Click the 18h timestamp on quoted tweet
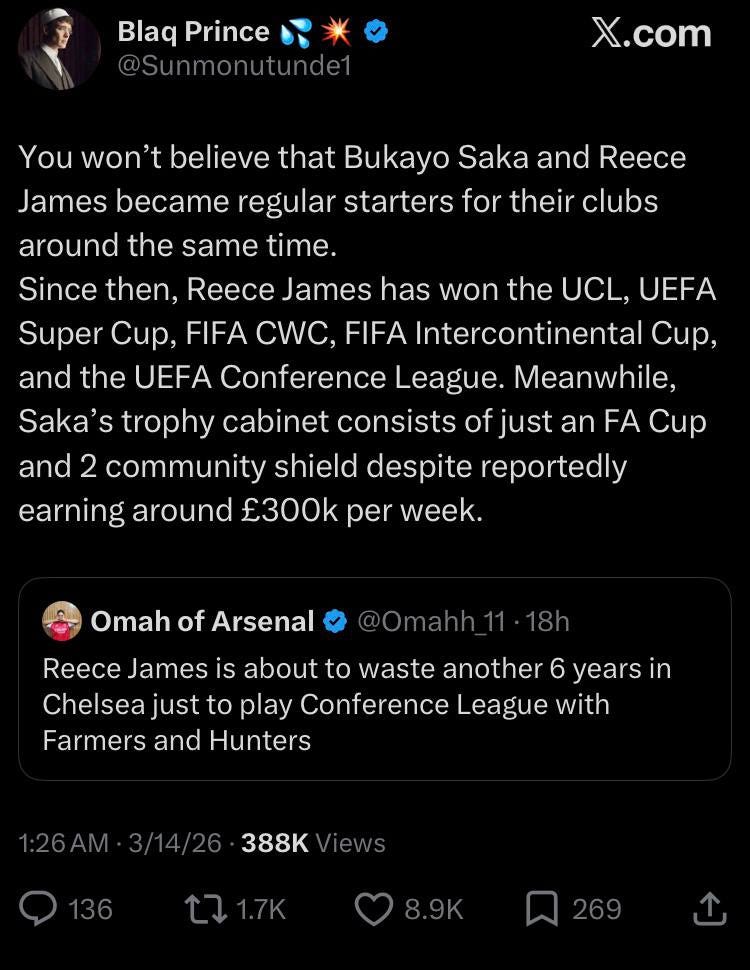 coord(548,621)
